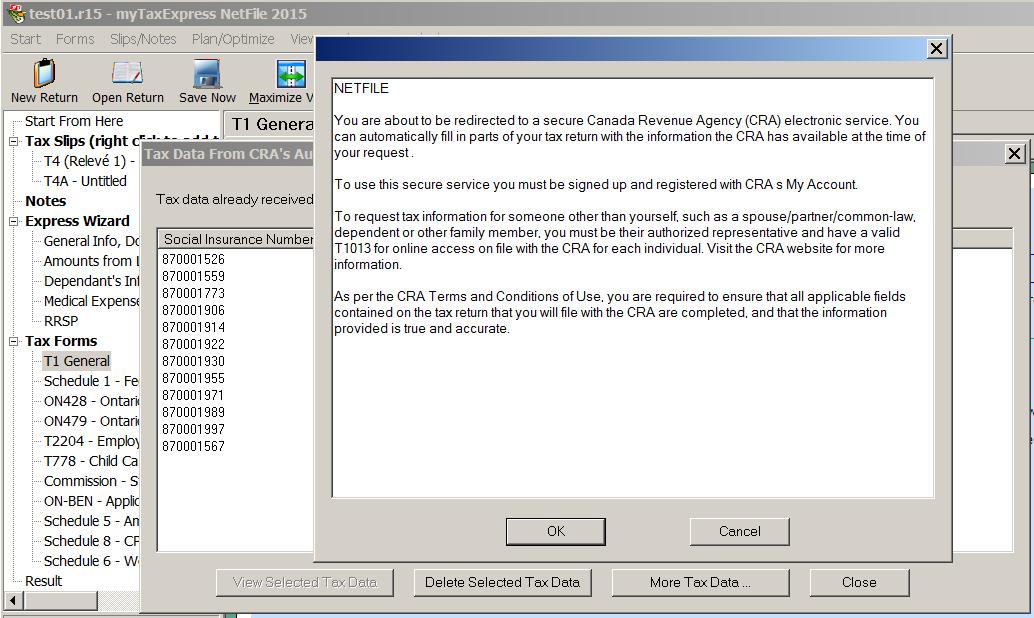Select T1 General form in tree
Viewport: 1034px width, 618px height.
pyautogui.click(x=76, y=361)
